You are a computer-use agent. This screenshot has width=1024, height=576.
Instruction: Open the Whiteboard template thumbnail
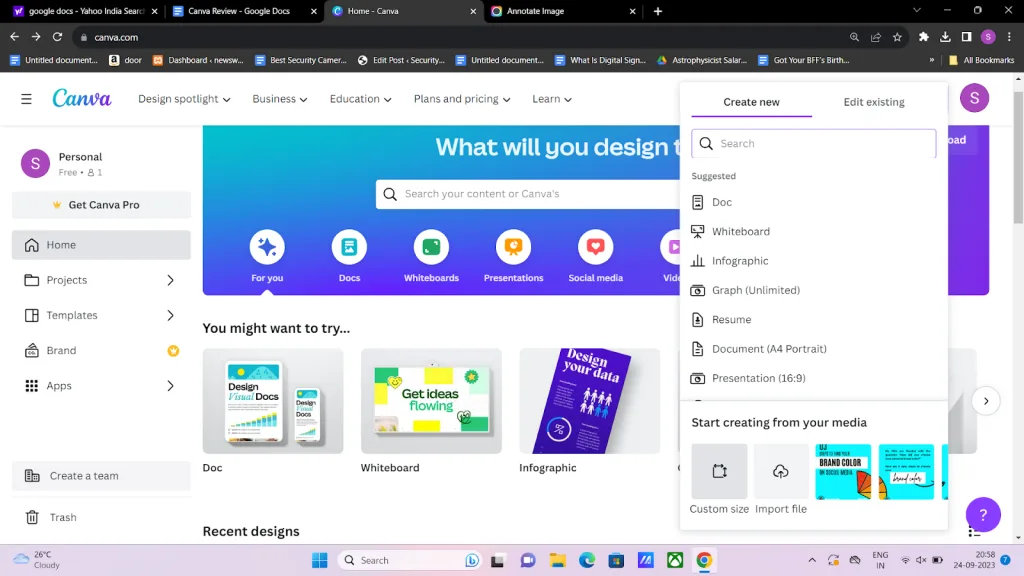pos(431,401)
